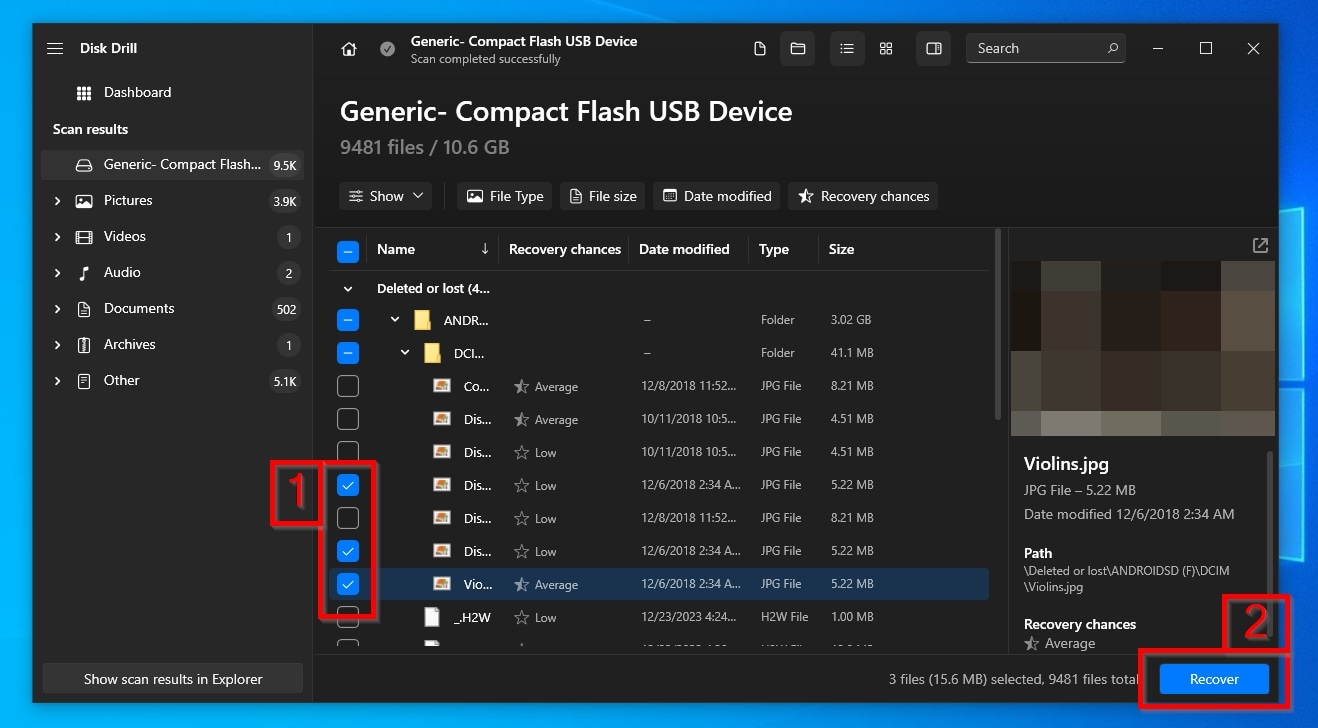Click the star icon on the Co... row

point(521,387)
